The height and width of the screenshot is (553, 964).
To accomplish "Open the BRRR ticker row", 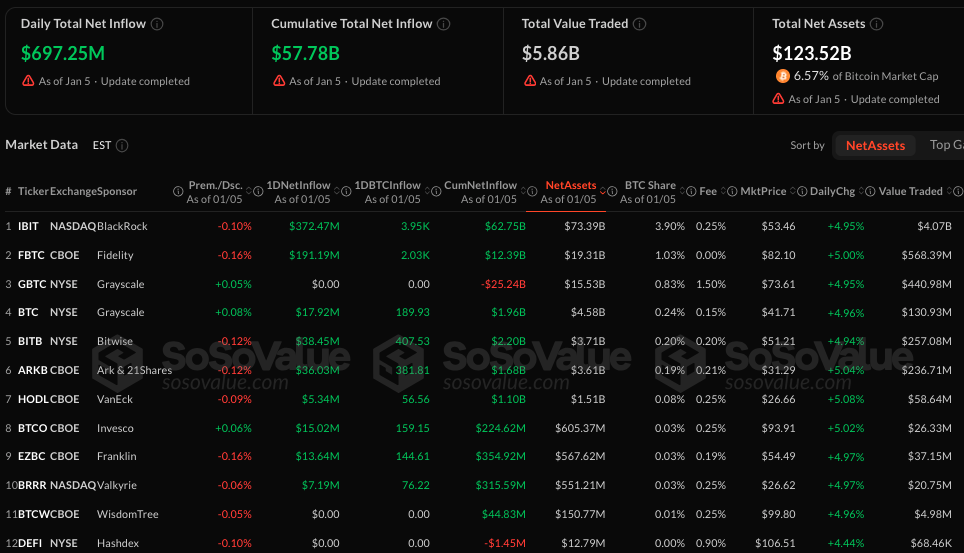I will click(x=482, y=485).
